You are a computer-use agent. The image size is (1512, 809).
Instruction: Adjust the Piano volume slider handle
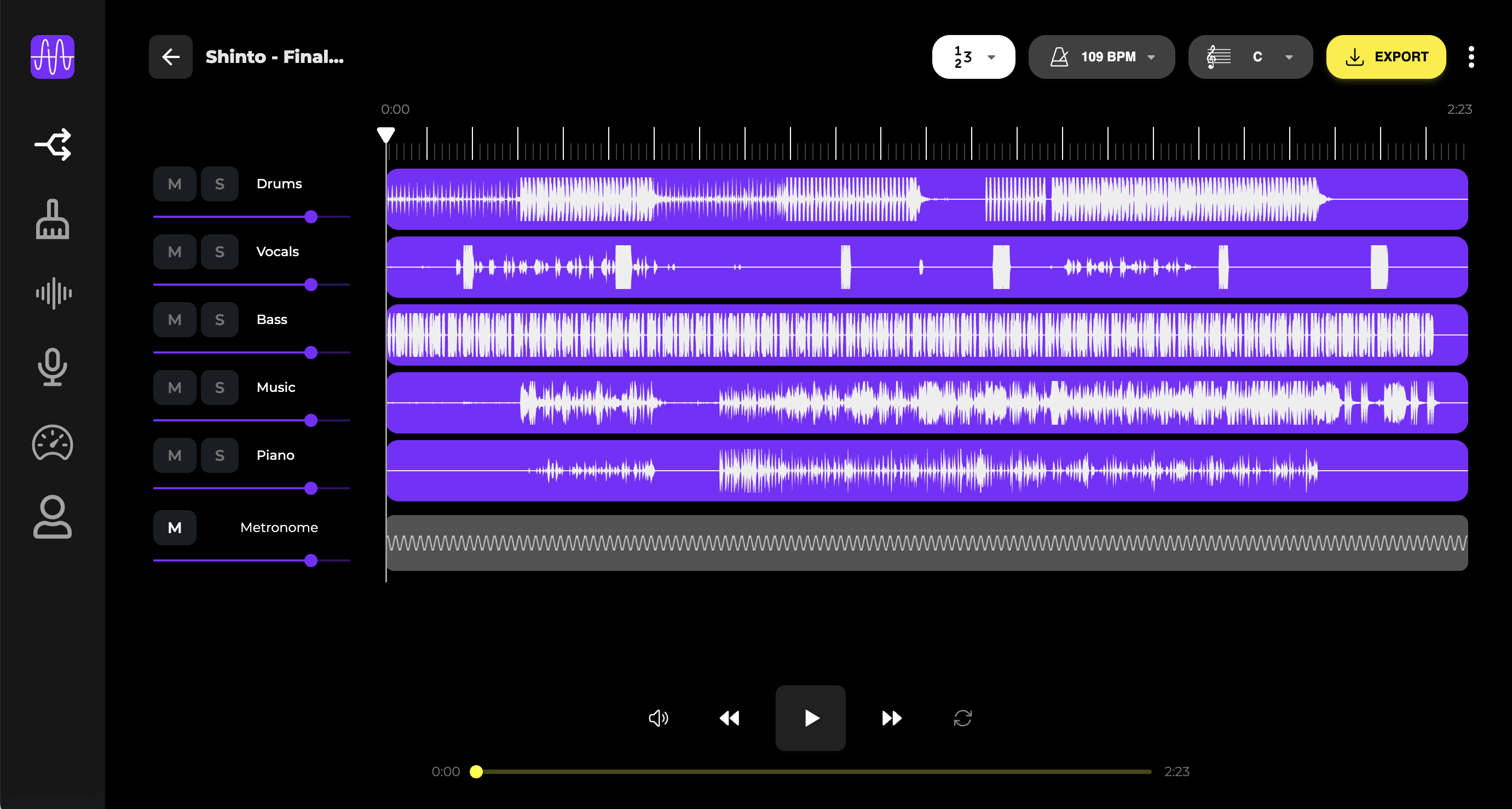point(311,488)
